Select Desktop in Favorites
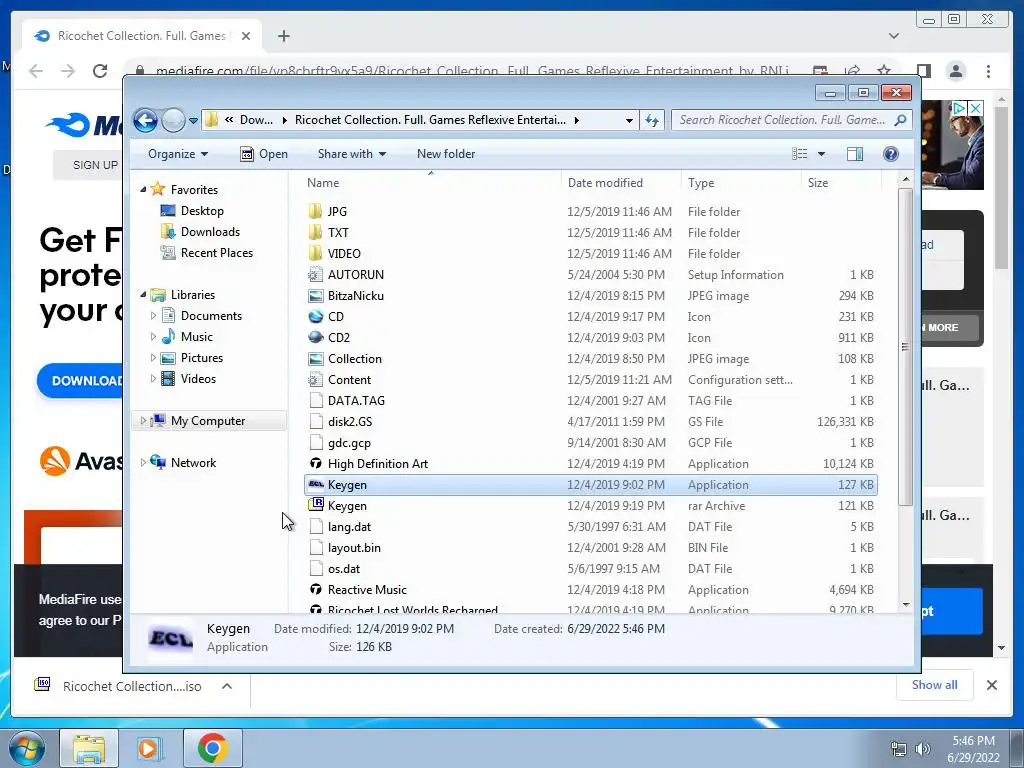This screenshot has width=1024, height=768. (x=202, y=211)
